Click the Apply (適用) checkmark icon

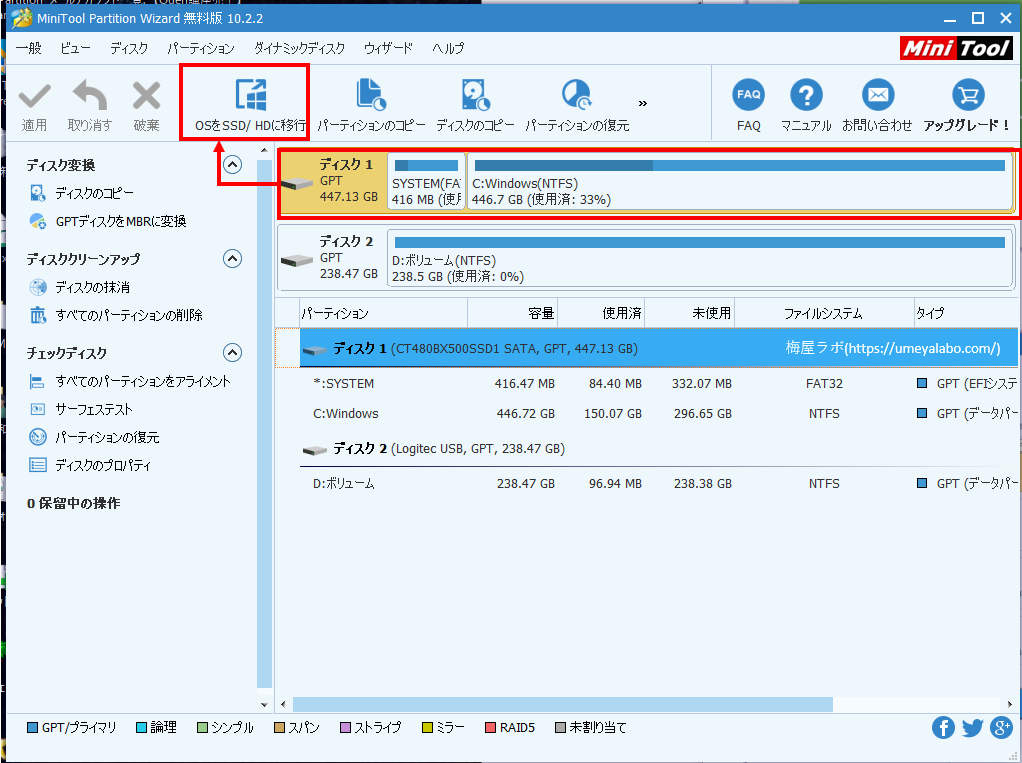pos(34,96)
